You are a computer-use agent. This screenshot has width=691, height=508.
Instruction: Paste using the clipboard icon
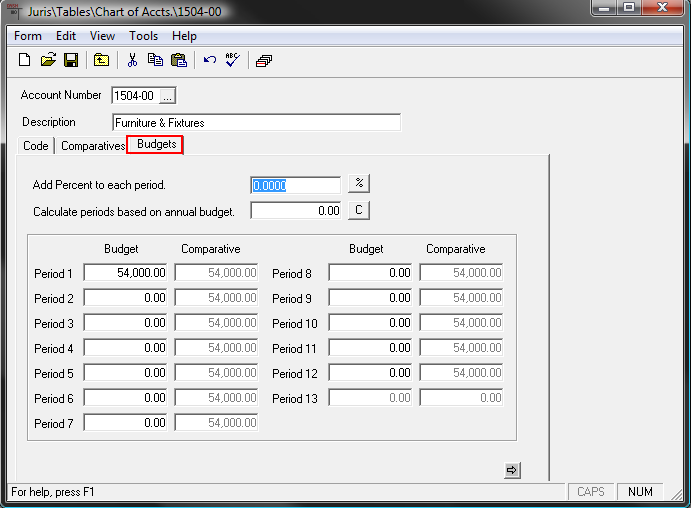(x=178, y=60)
